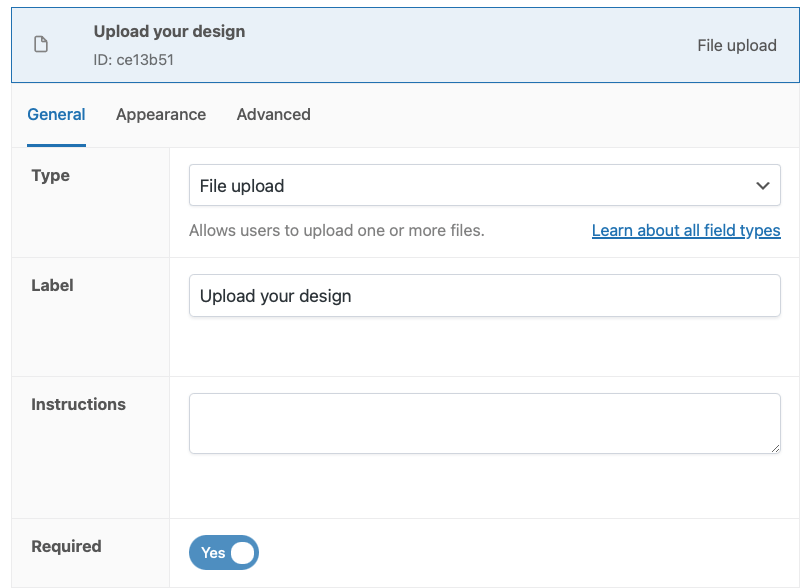Click the file icon in the field header
The width and height of the screenshot is (809, 588).
pos(41,45)
